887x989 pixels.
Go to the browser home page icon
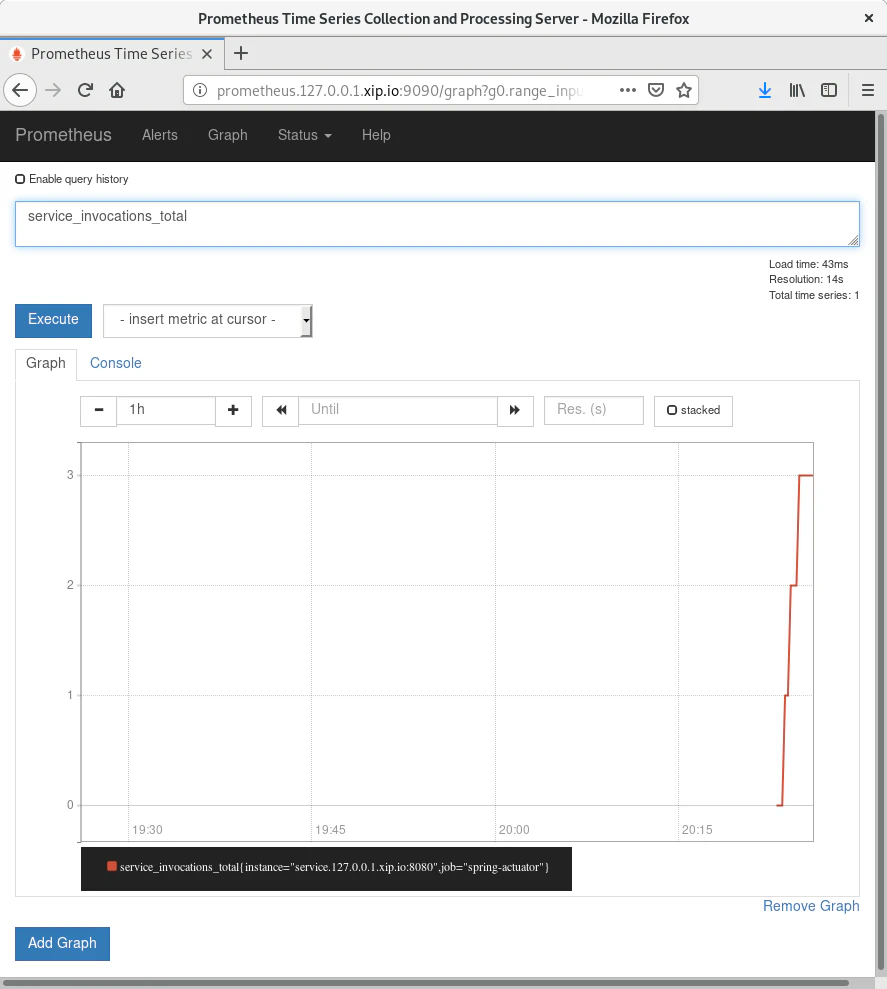tap(117, 90)
